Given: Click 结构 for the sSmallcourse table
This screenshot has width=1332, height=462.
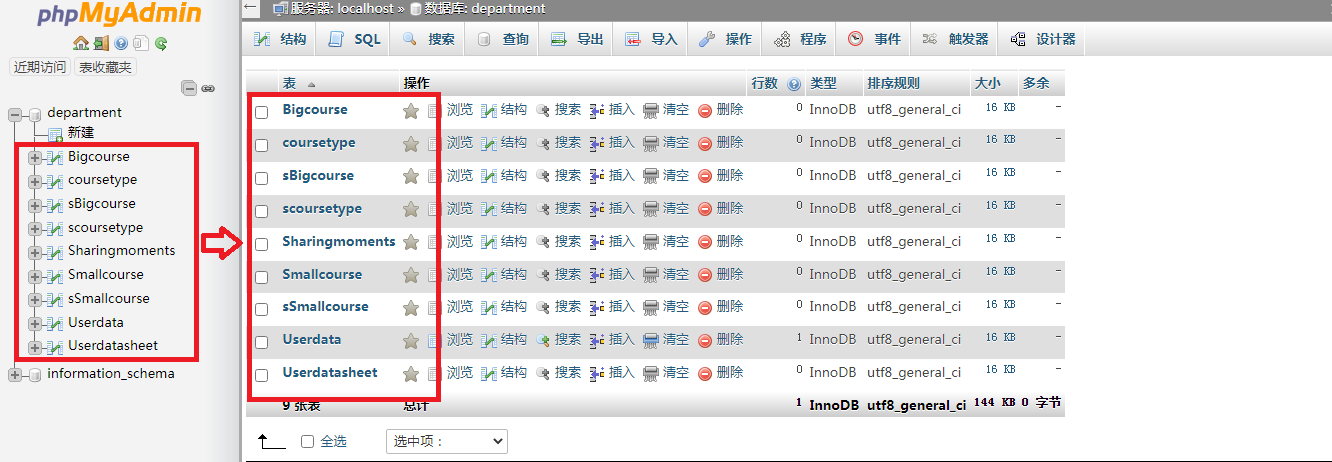Looking at the screenshot, I should tap(504, 307).
